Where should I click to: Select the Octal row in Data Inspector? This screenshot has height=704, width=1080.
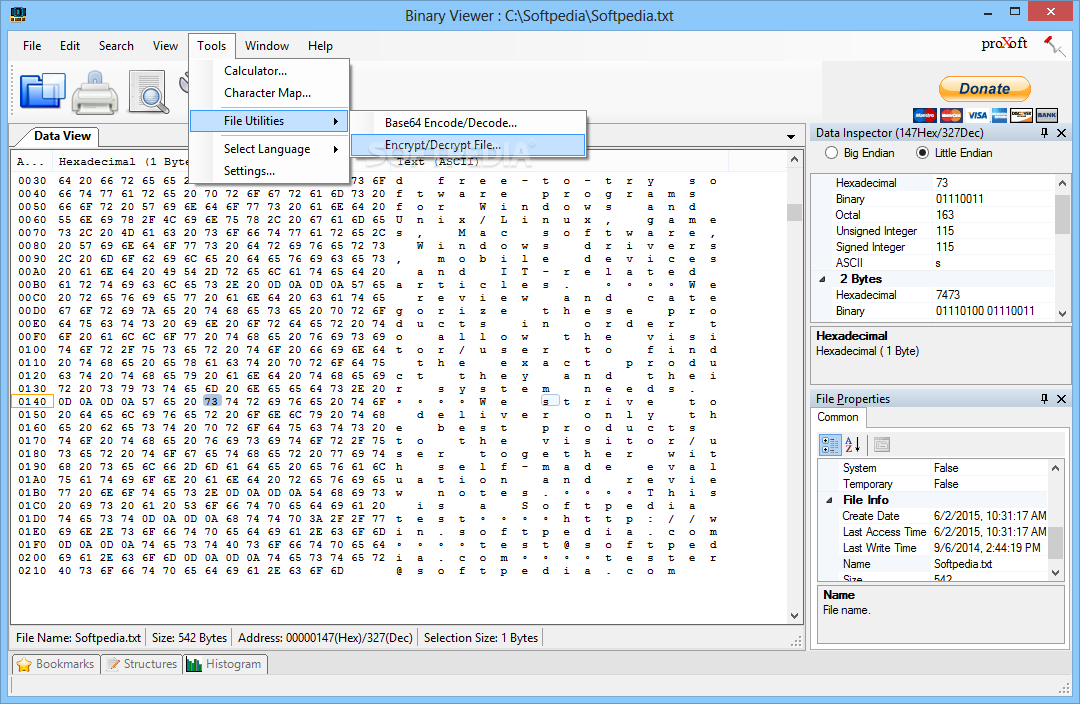933,215
